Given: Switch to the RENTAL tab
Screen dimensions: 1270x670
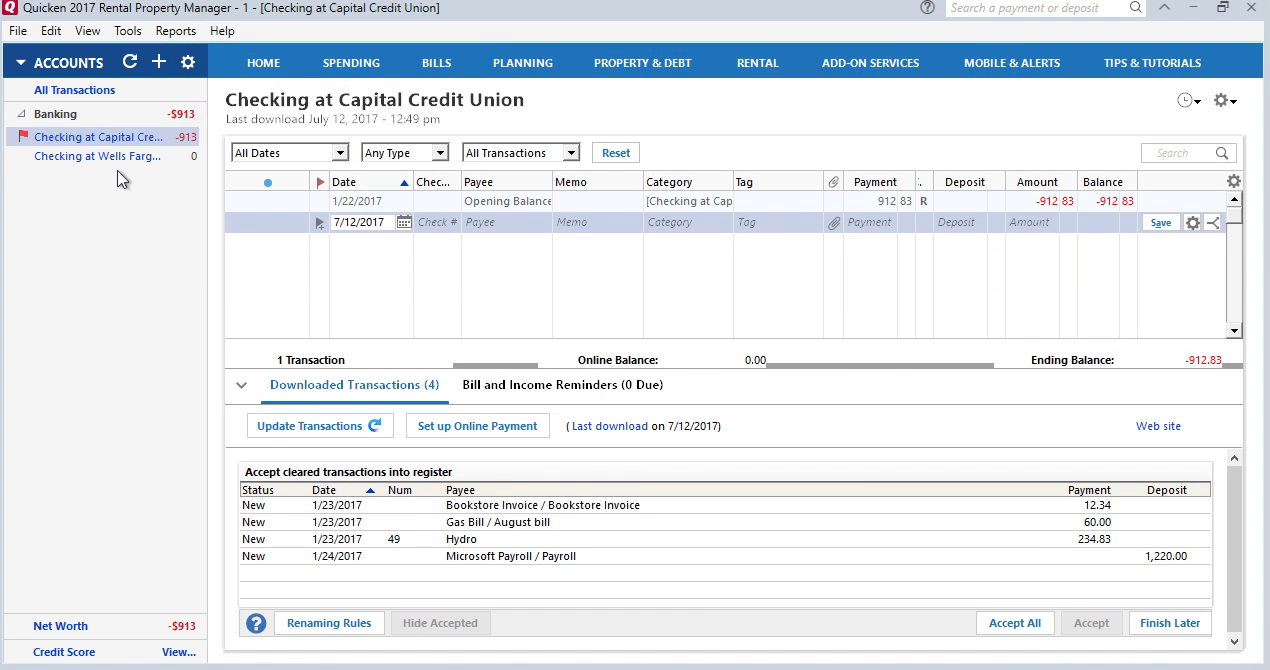Looking at the screenshot, I should 758,63.
